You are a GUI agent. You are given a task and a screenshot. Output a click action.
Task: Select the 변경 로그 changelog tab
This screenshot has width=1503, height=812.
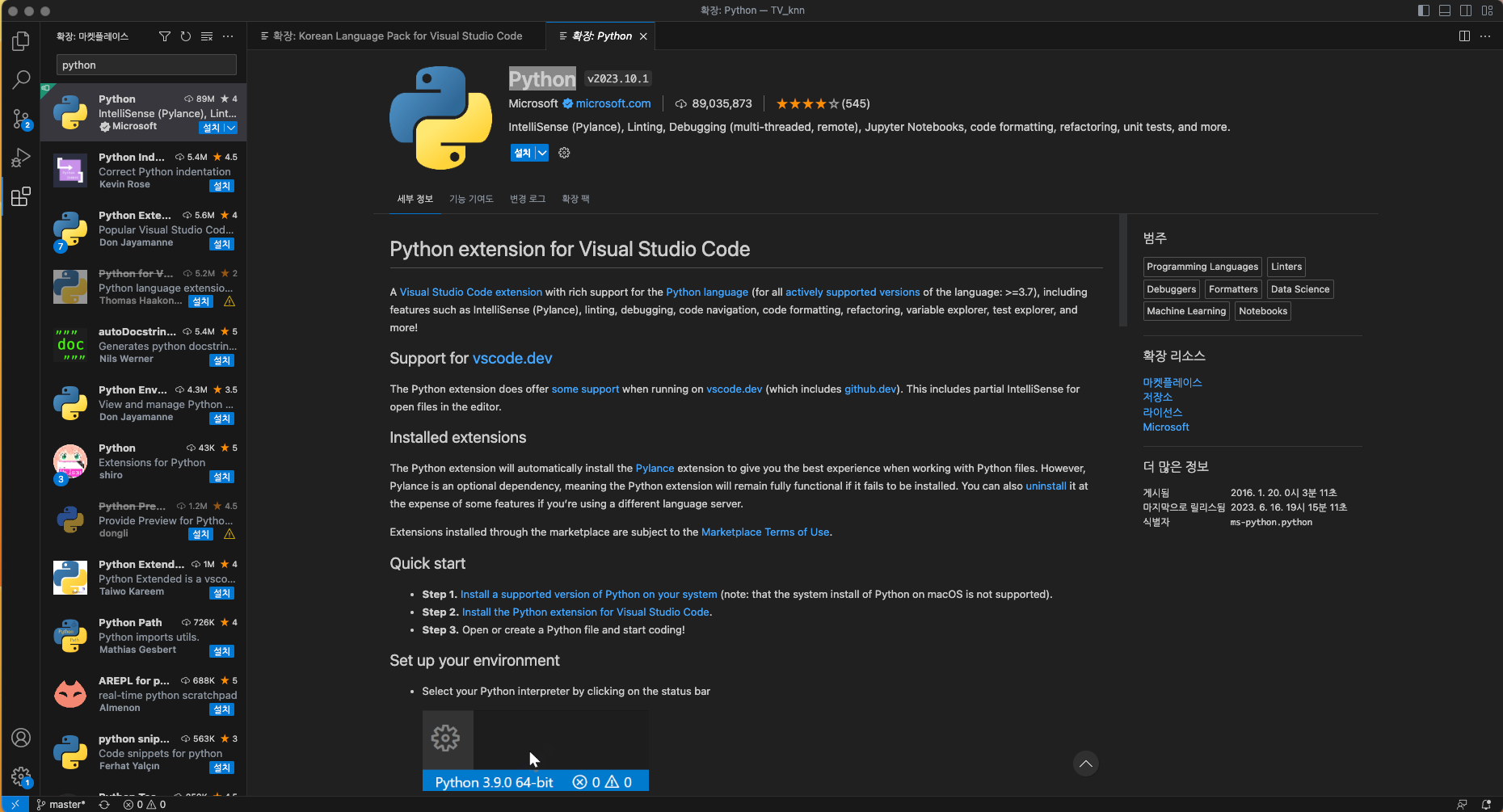528,199
